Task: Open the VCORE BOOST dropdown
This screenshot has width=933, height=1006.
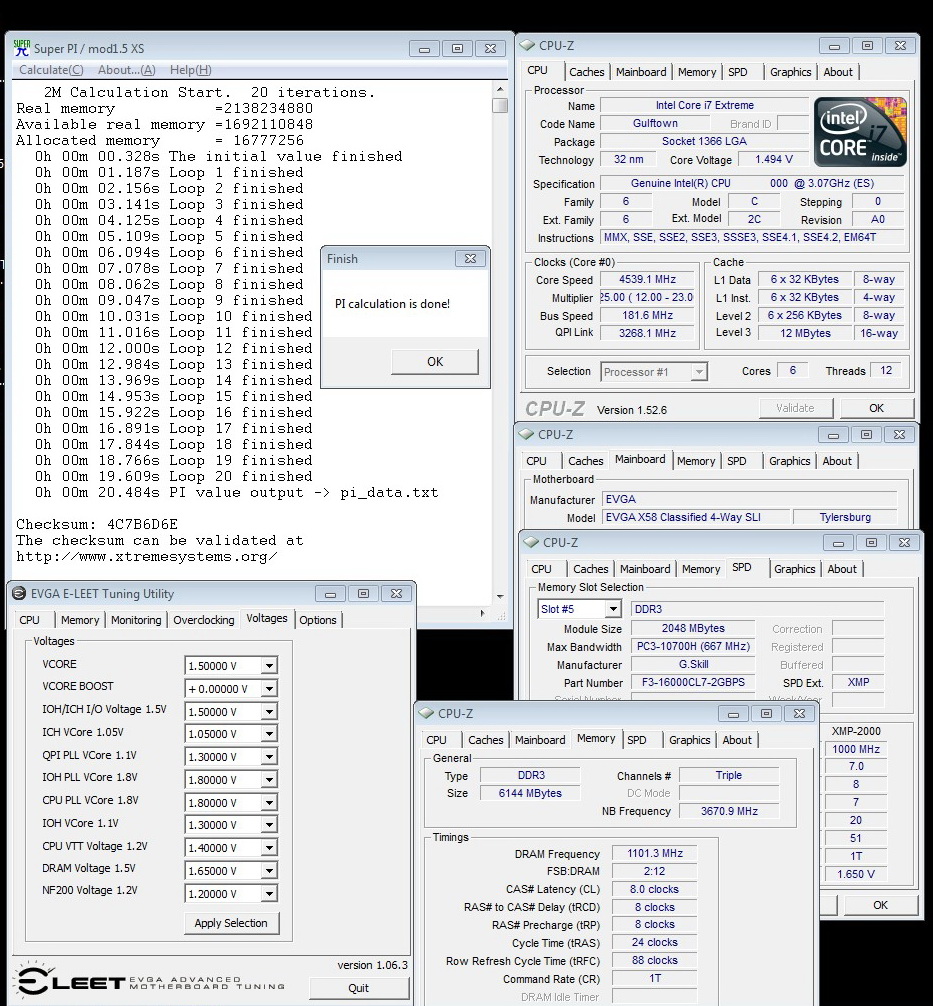Action: click(270, 689)
